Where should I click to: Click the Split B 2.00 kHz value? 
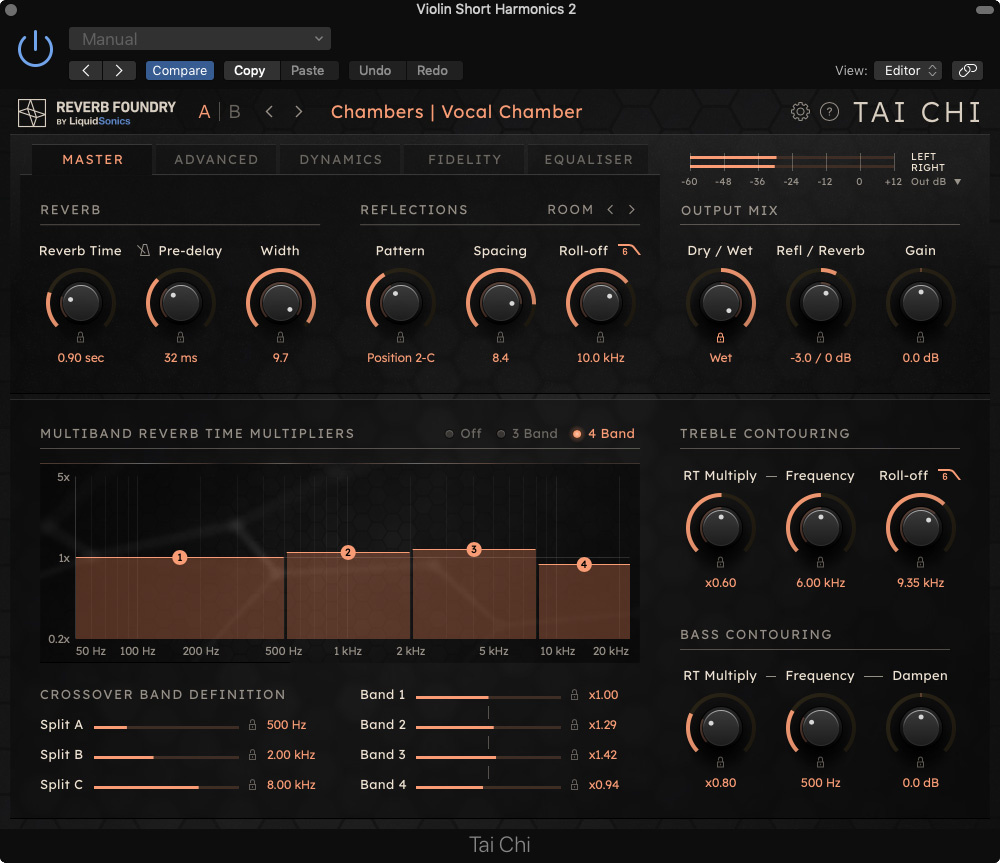(x=291, y=755)
